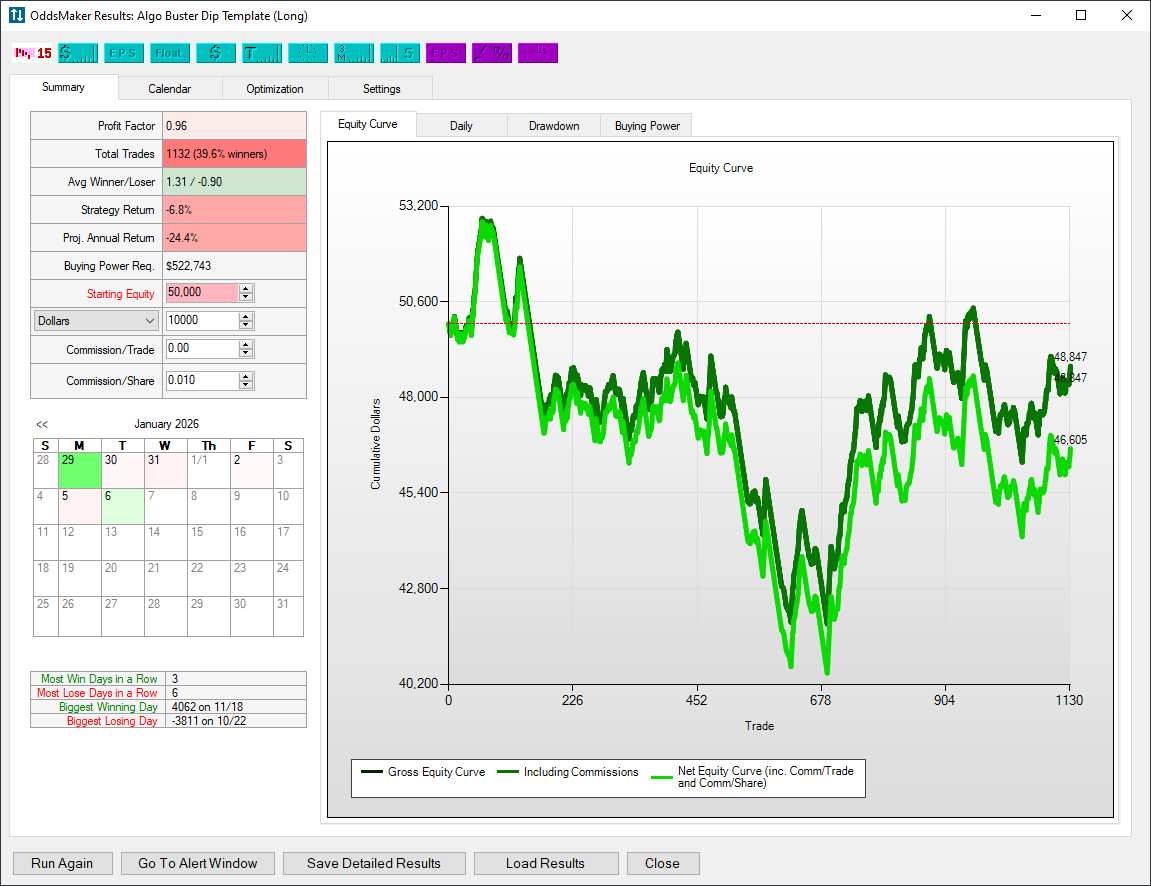This screenshot has height=886, width=1151.
Task: Open the Drawdown chart tab
Action: (554, 126)
